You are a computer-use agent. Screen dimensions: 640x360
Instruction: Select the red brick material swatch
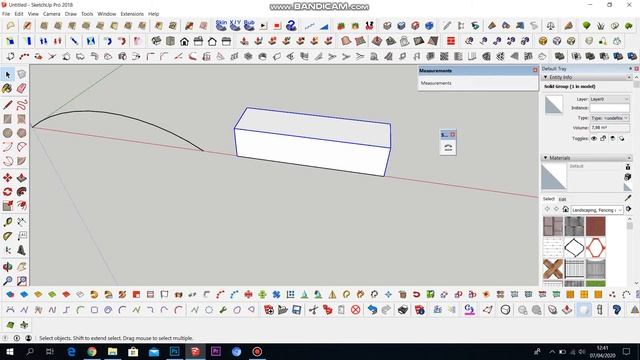click(596, 227)
